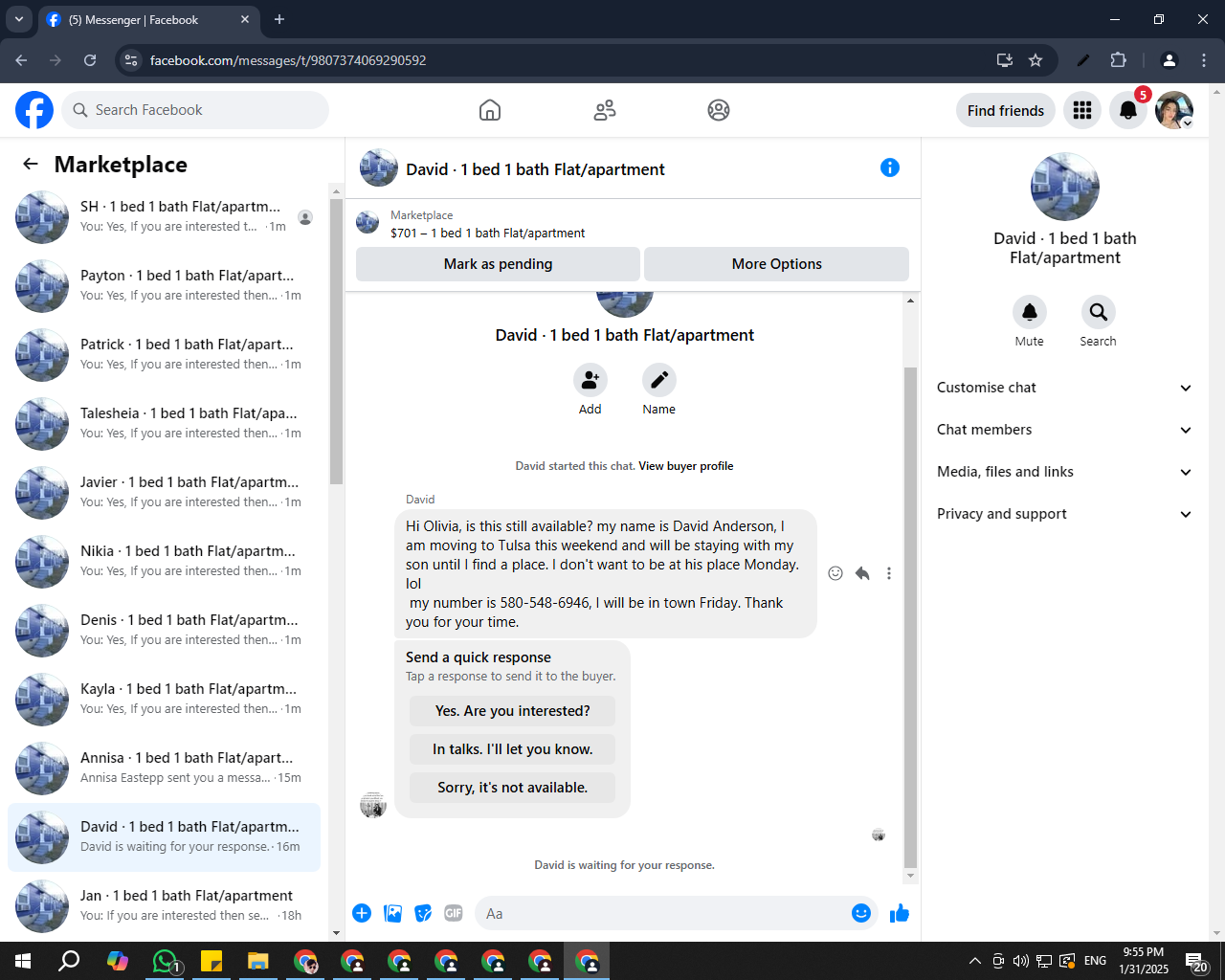React to David's message with emoji icon
1225x980 pixels.
835,573
